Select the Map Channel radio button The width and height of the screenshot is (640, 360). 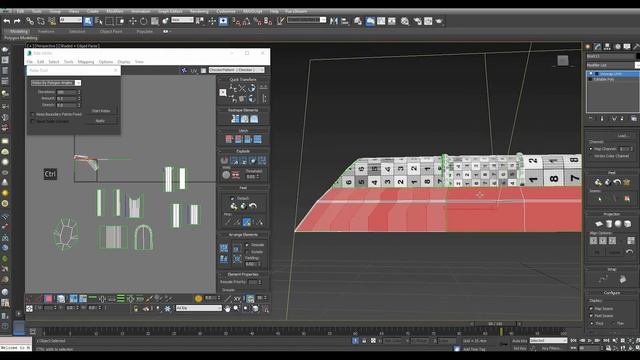[x=591, y=149]
